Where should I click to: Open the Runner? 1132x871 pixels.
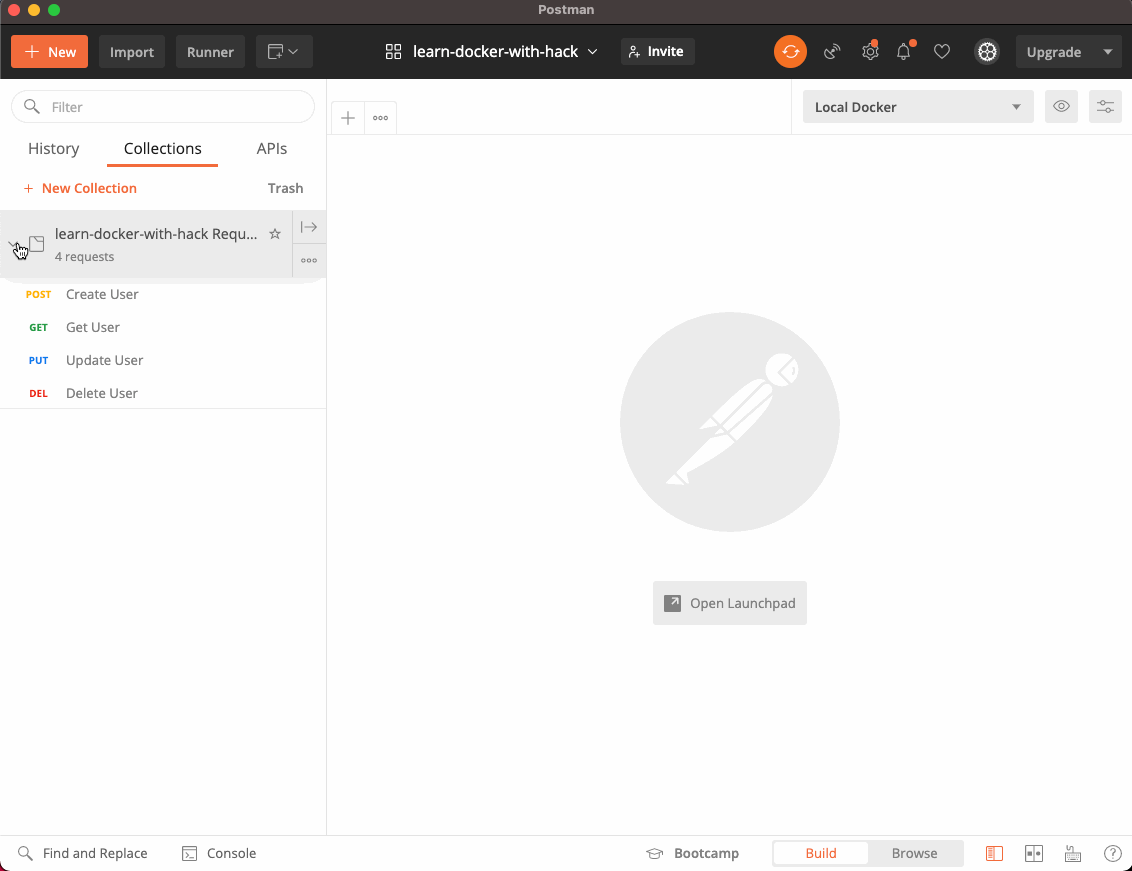tap(210, 52)
